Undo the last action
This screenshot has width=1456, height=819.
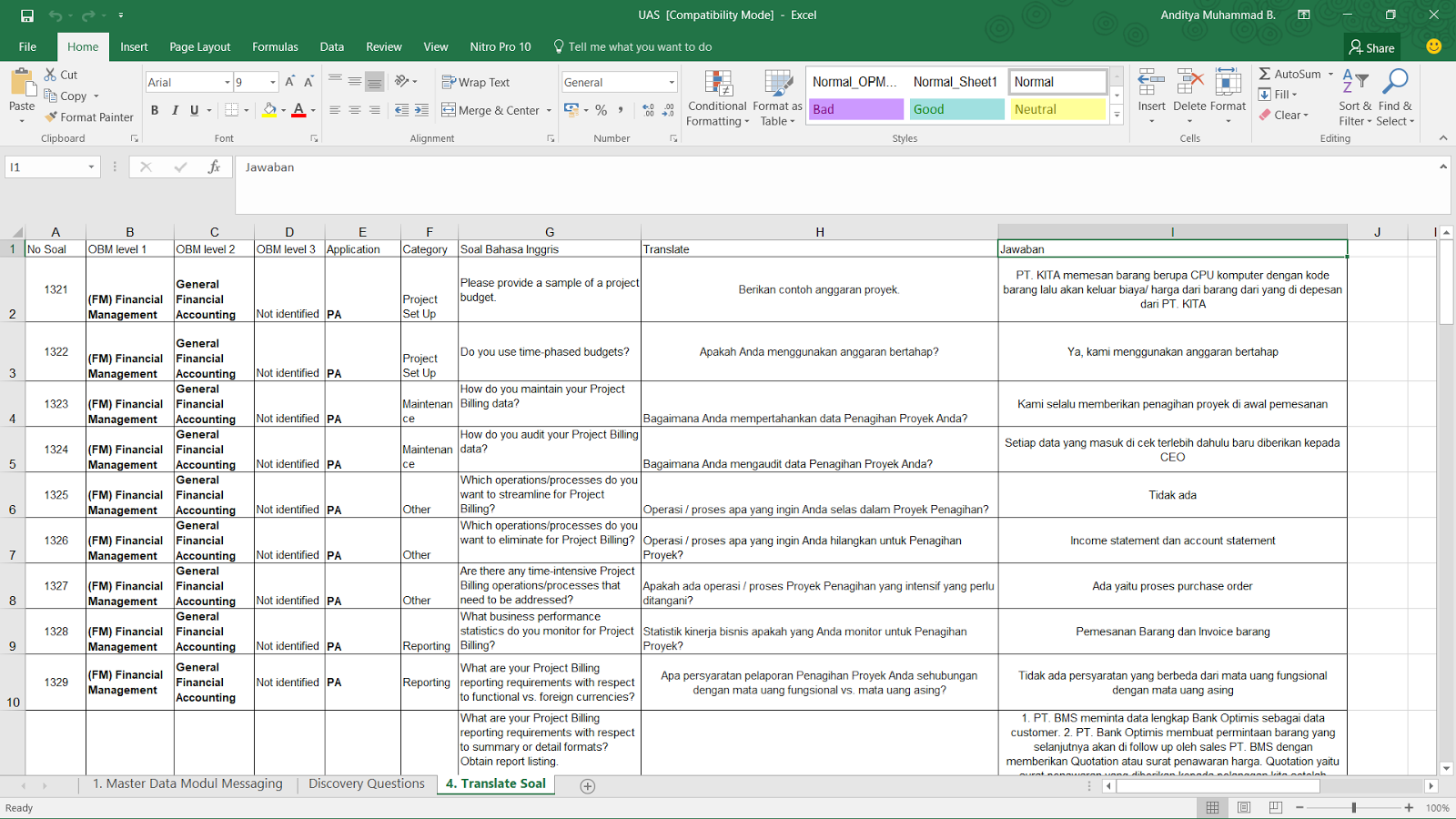56,15
